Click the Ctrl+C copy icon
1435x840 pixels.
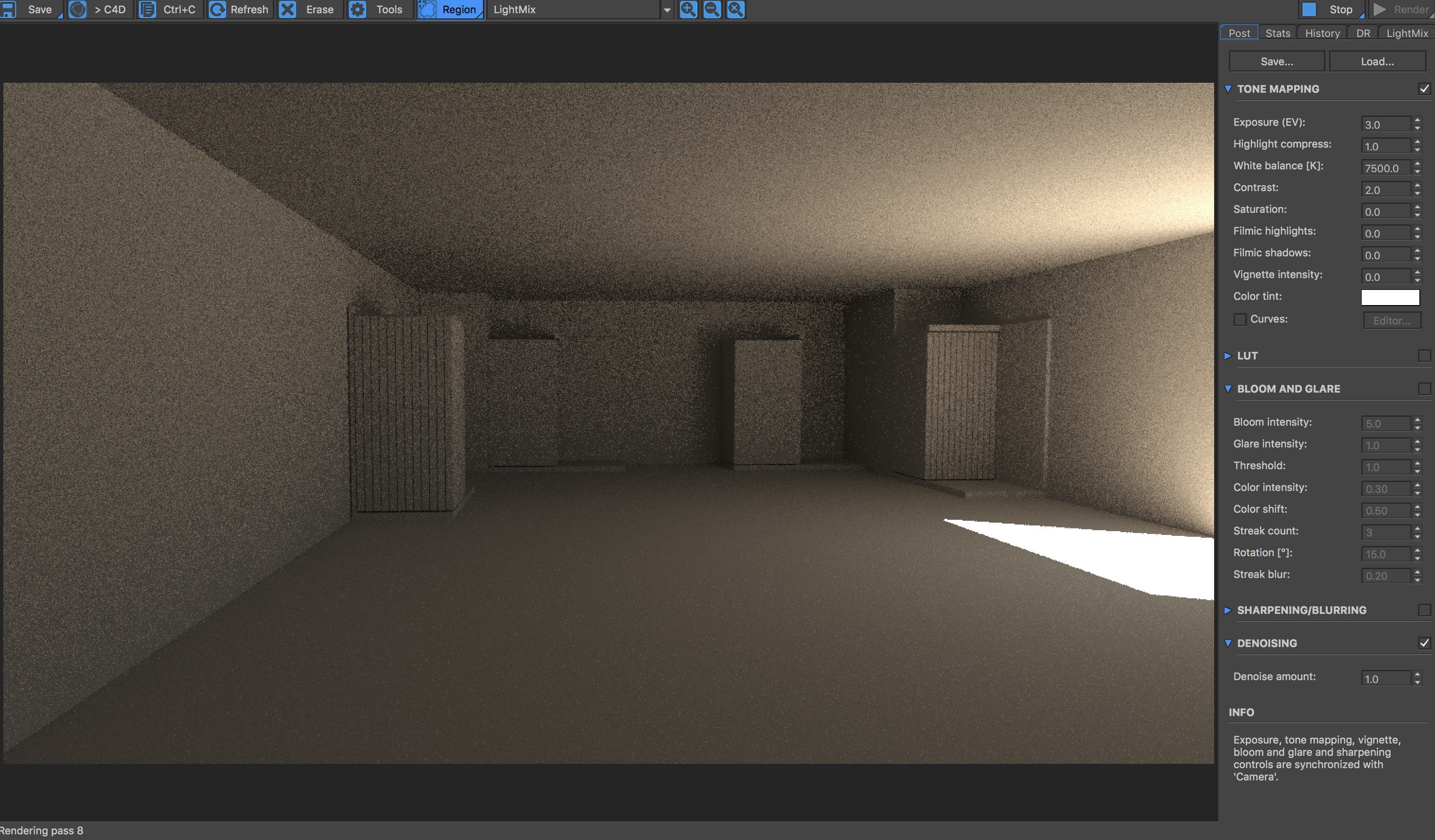coord(148,9)
